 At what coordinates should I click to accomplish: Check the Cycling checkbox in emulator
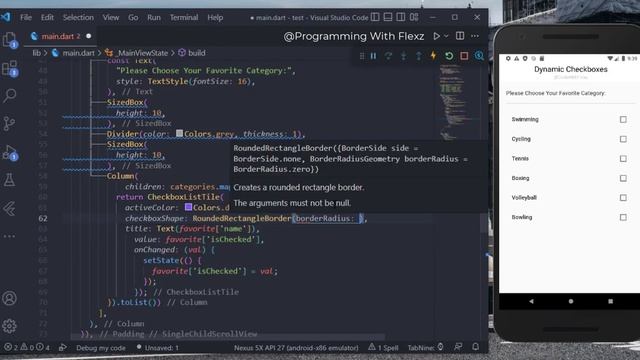(x=623, y=139)
